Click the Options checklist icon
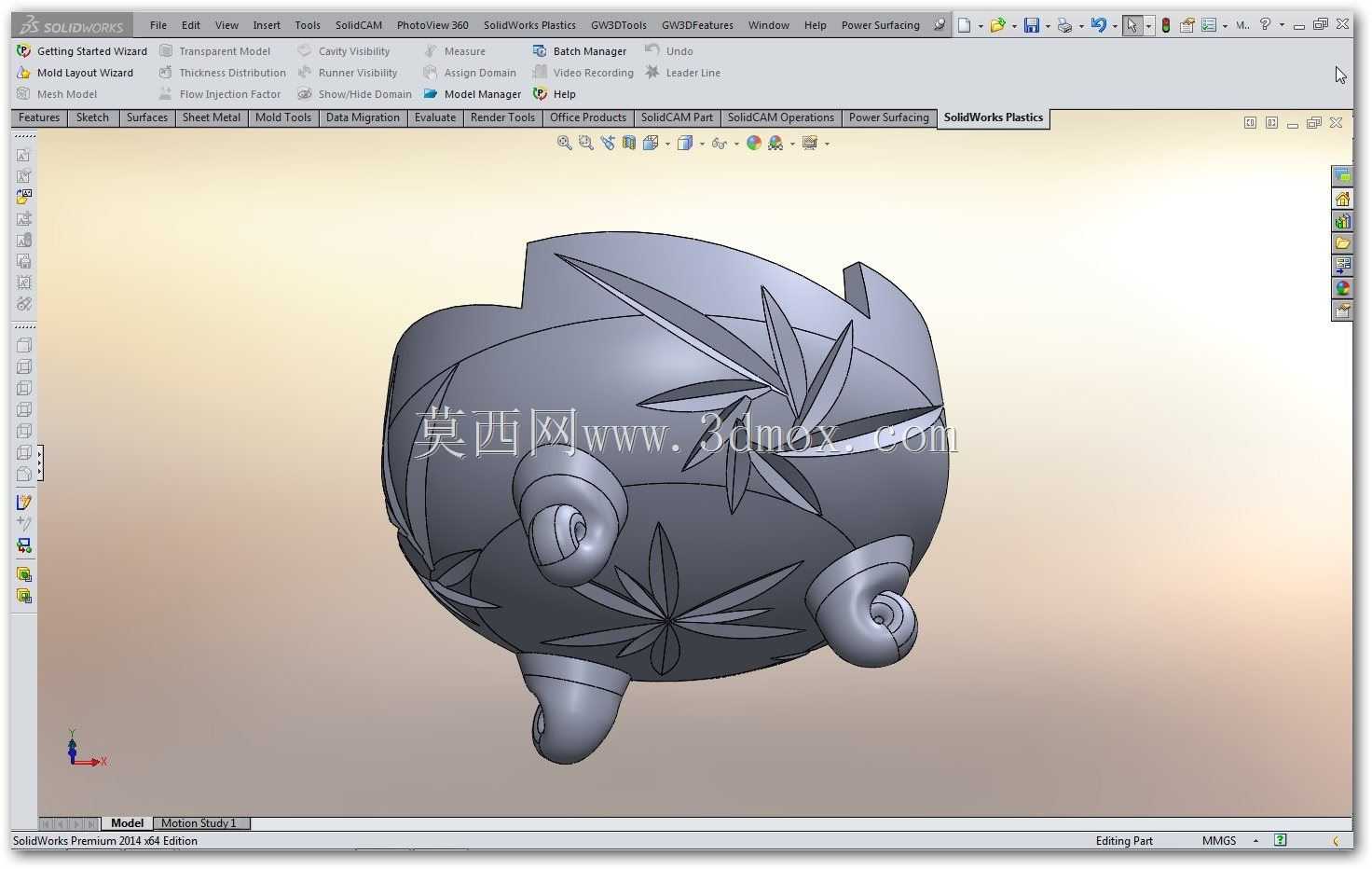The image size is (1372, 869). point(1209,25)
